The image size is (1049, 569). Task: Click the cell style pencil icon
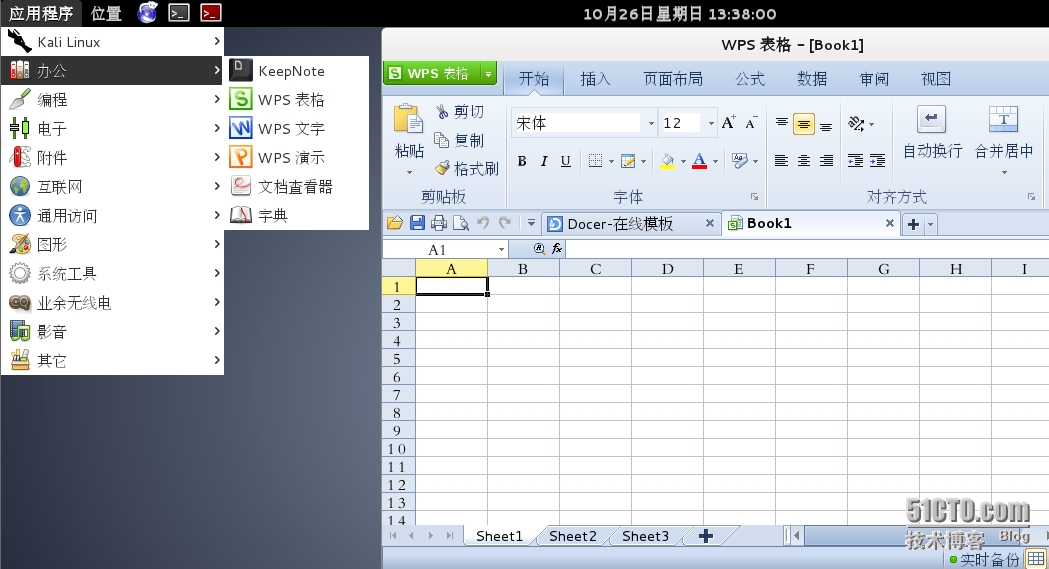pyautogui.click(x=628, y=160)
